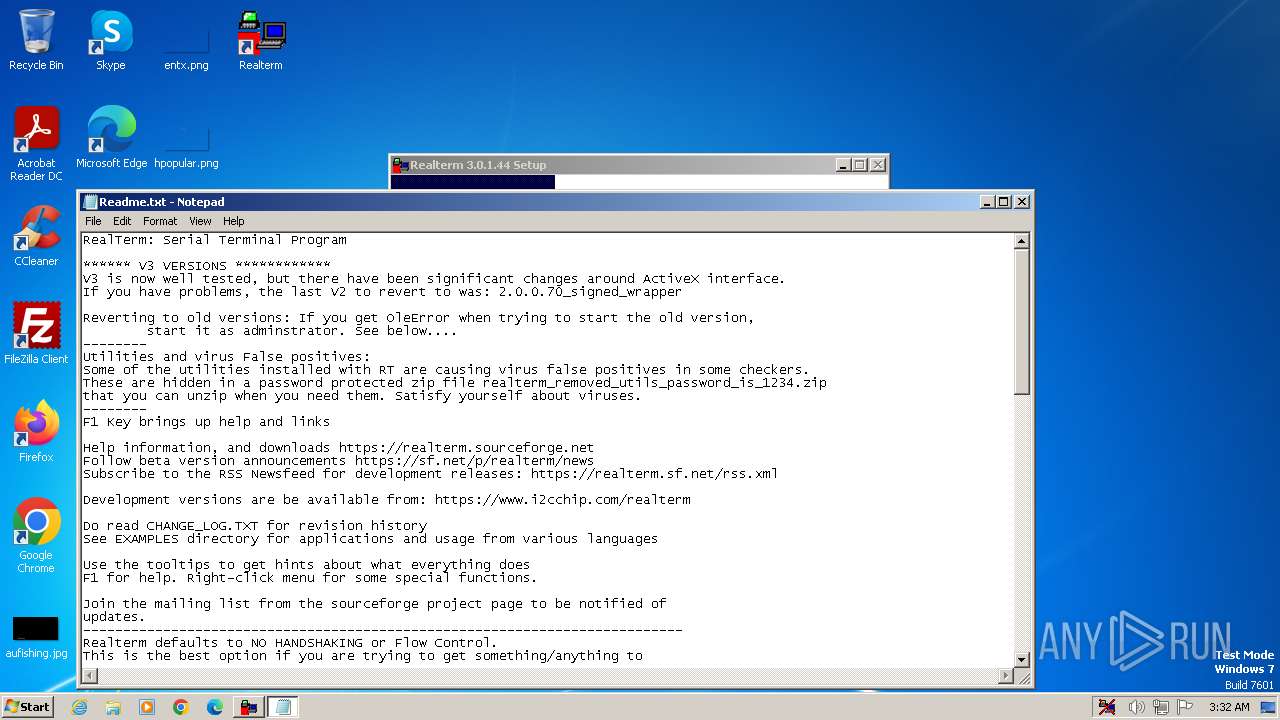Open the Realterm desktop shortcut

point(261,41)
